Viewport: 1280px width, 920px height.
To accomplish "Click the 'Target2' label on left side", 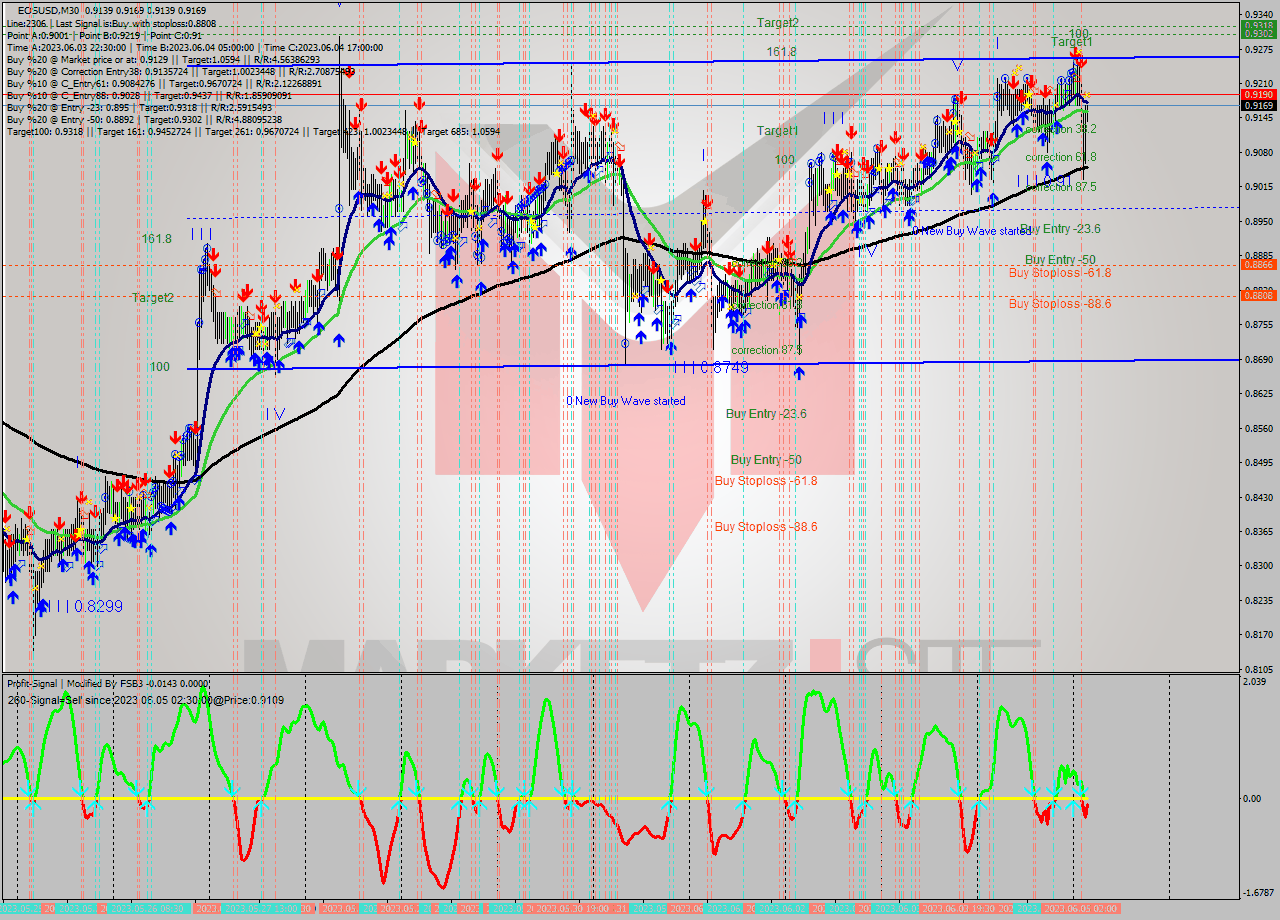I will 152,298.
